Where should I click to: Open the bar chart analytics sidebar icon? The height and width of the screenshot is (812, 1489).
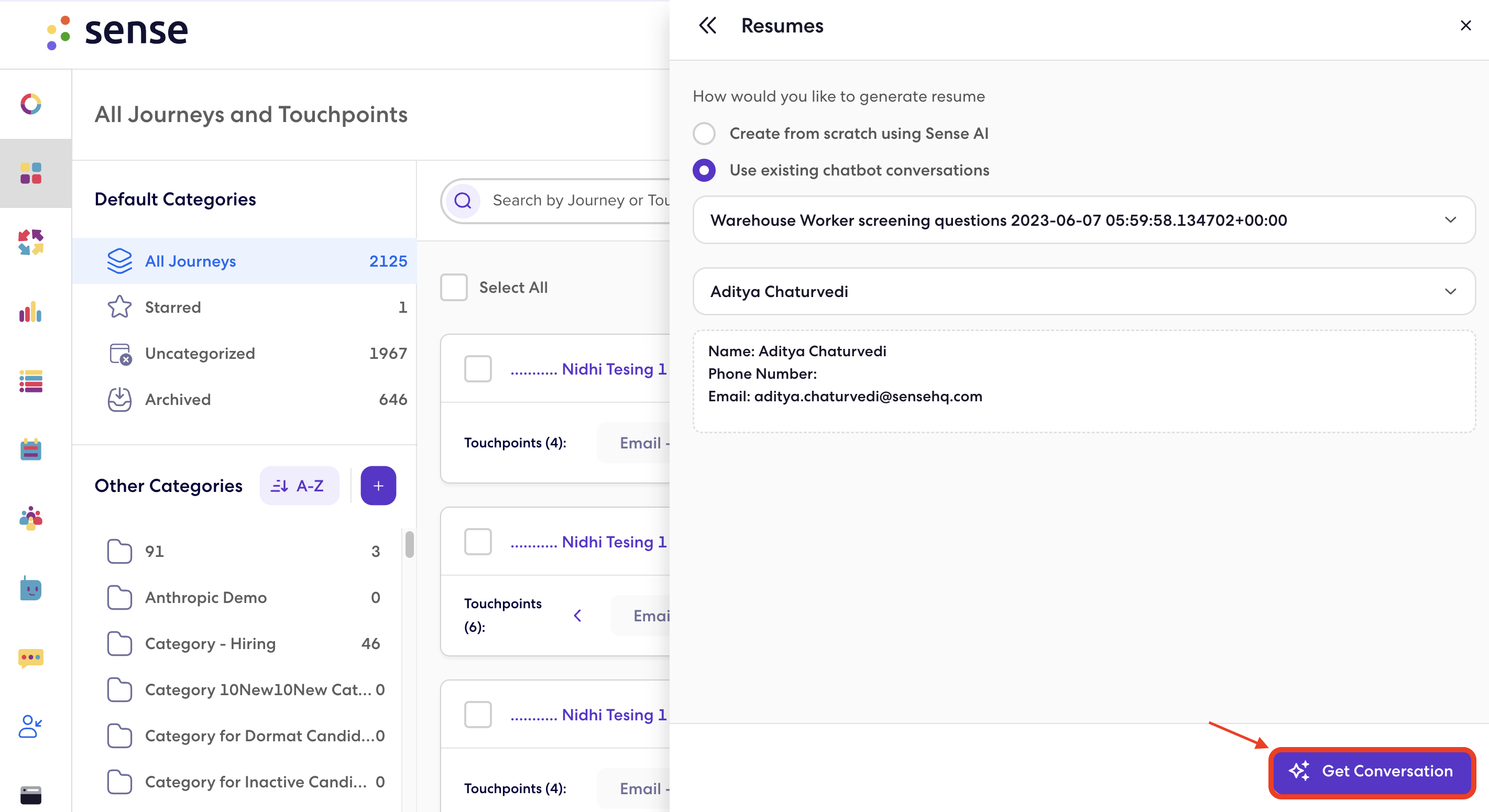30,312
